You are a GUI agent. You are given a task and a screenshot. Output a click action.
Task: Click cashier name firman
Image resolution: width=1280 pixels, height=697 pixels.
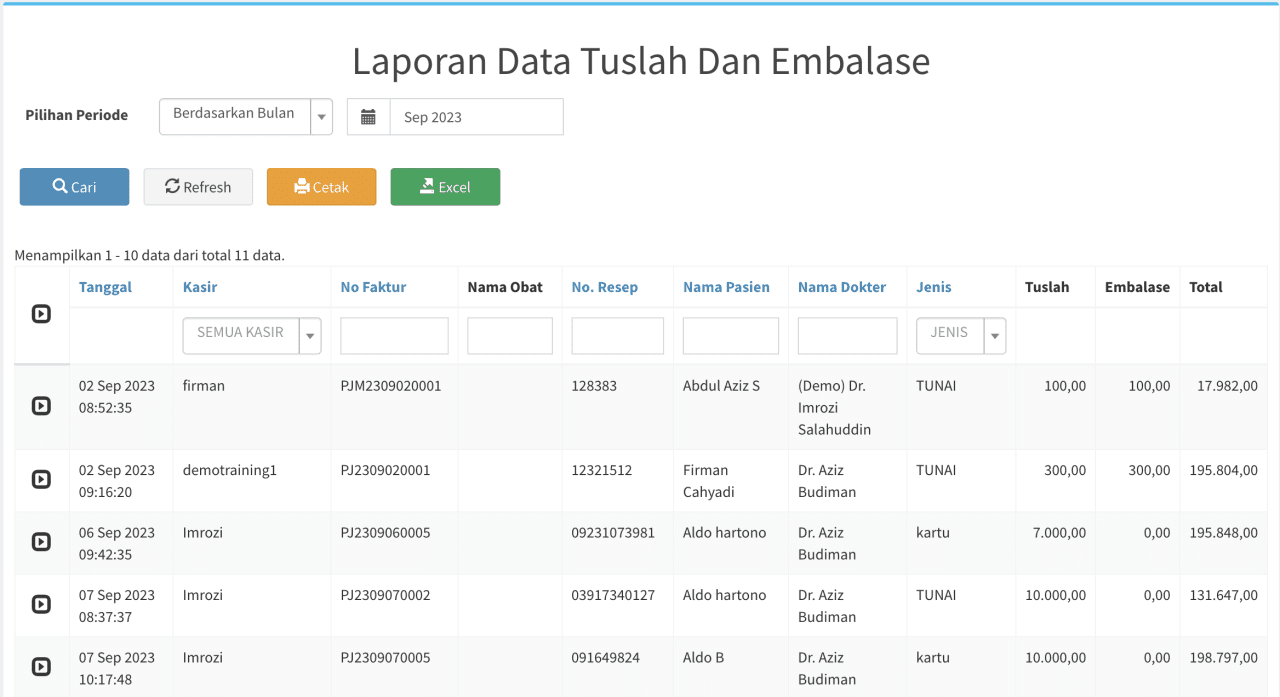click(204, 385)
